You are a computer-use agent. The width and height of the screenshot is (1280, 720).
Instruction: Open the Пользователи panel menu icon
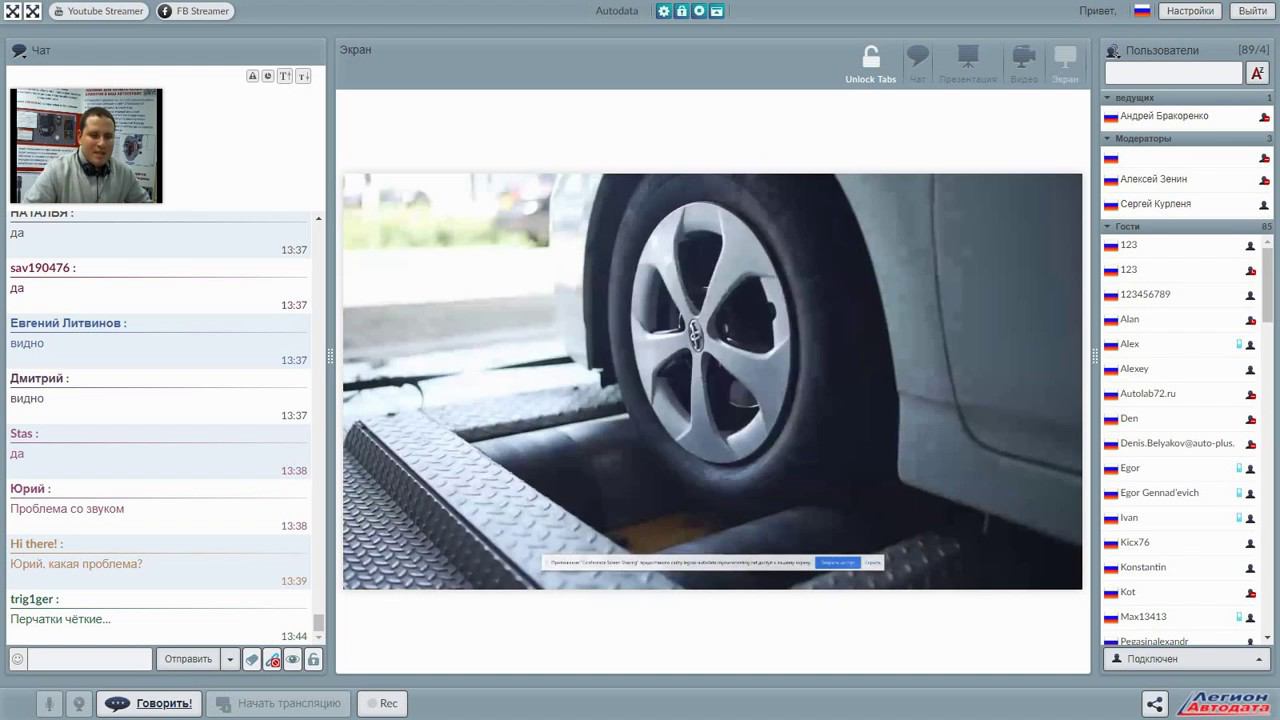[x=1113, y=50]
